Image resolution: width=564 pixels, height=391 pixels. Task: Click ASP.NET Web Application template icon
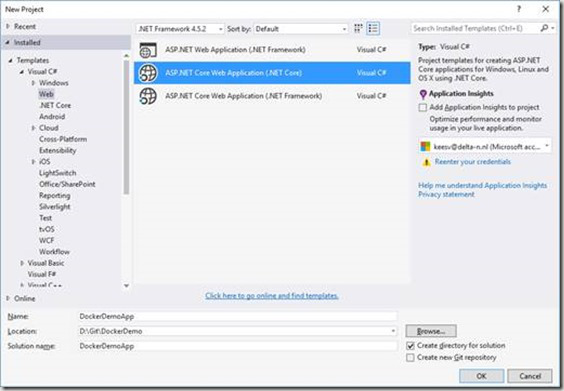pos(148,50)
